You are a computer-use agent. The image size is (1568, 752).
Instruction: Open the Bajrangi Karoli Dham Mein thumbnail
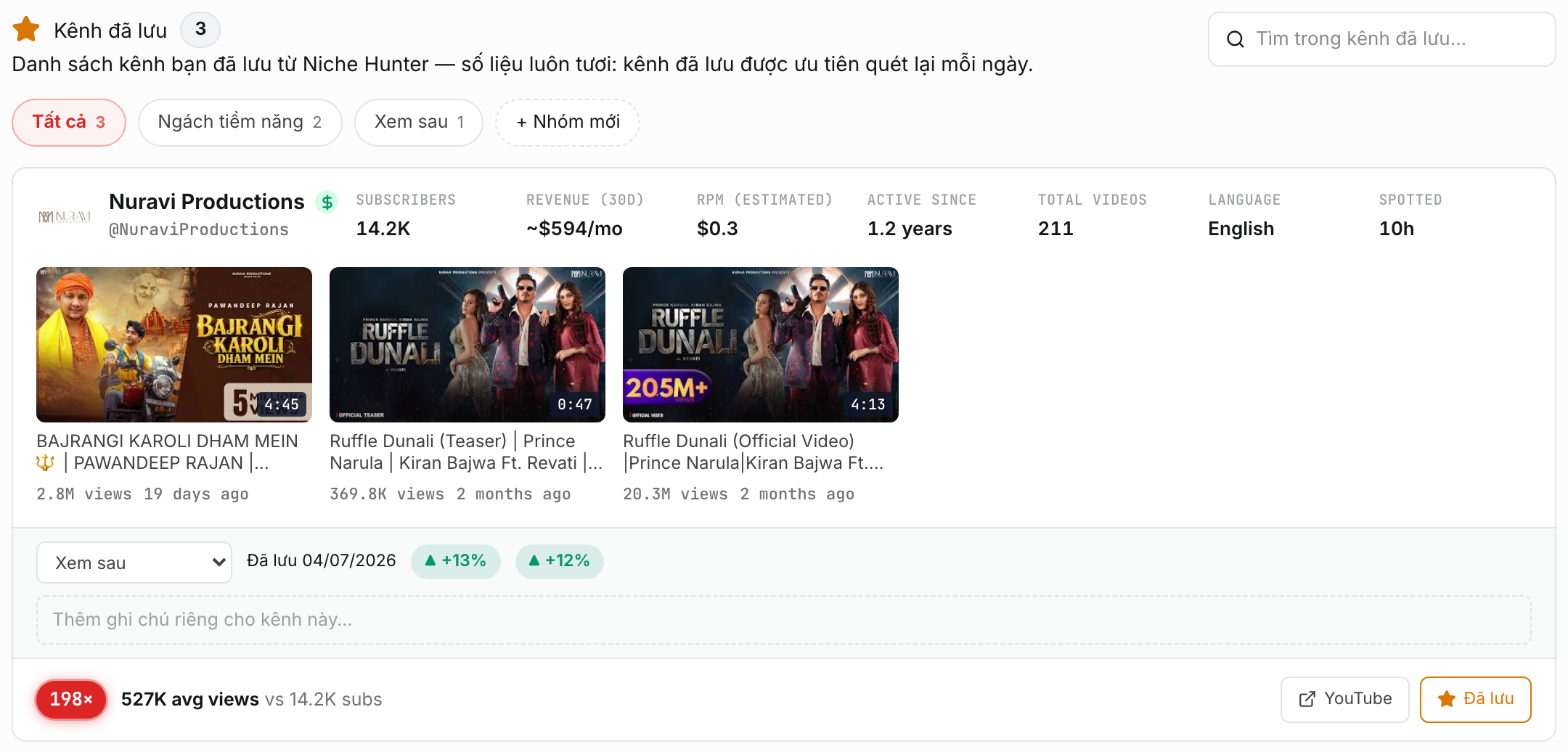[174, 345]
